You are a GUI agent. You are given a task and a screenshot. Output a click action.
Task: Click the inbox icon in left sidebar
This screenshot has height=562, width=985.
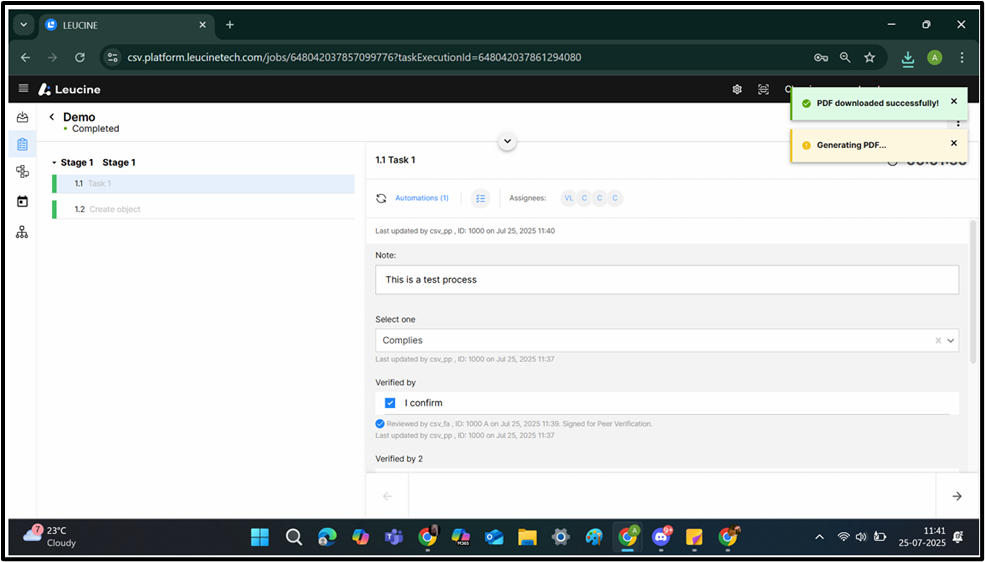22,118
